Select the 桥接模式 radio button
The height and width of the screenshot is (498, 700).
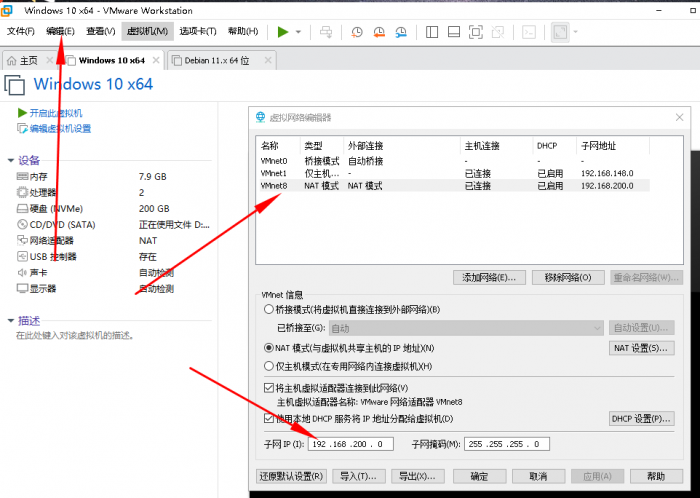coord(268,309)
